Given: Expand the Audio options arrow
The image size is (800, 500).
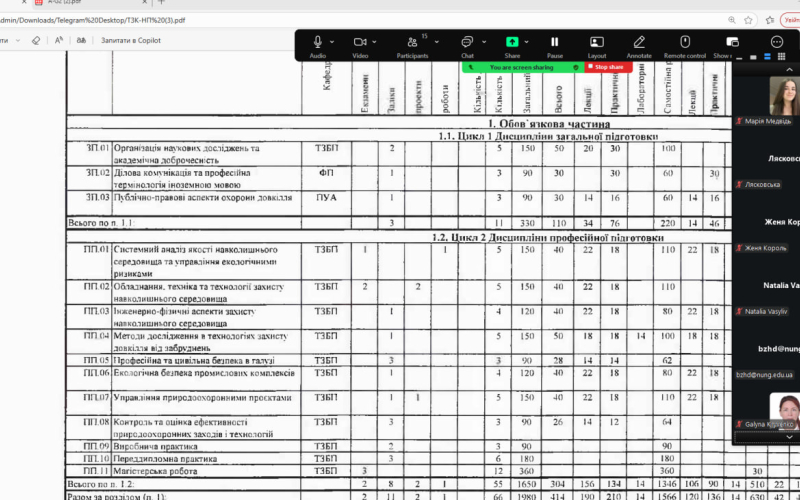Looking at the screenshot, I should coord(332,42).
